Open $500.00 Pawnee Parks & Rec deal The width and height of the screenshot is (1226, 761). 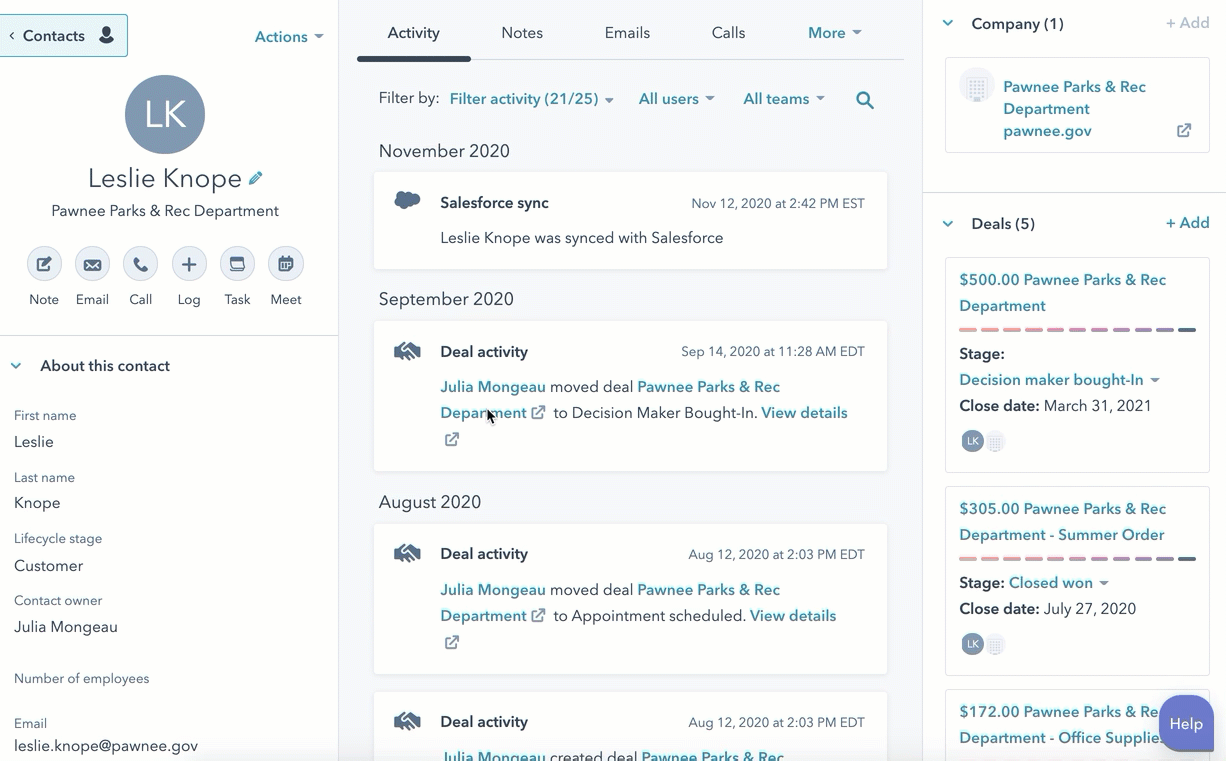click(x=1062, y=293)
